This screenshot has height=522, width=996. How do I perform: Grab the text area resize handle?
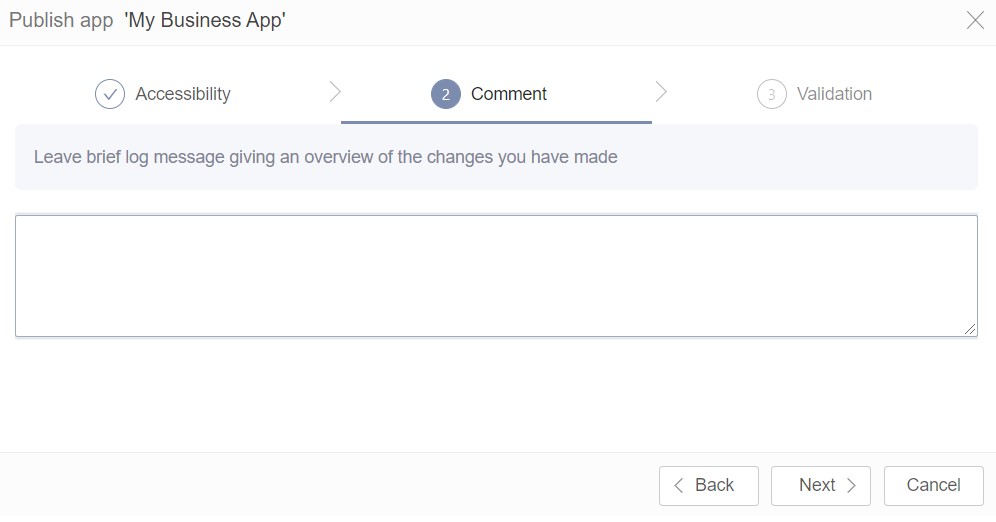pyautogui.click(x=970, y=329)
